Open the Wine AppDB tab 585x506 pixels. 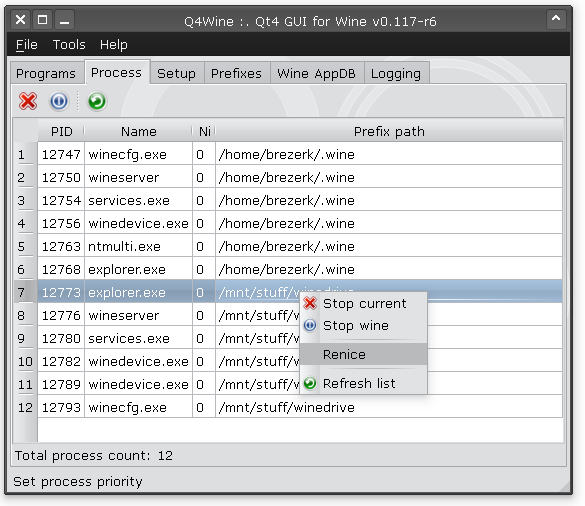click(316, 74)
